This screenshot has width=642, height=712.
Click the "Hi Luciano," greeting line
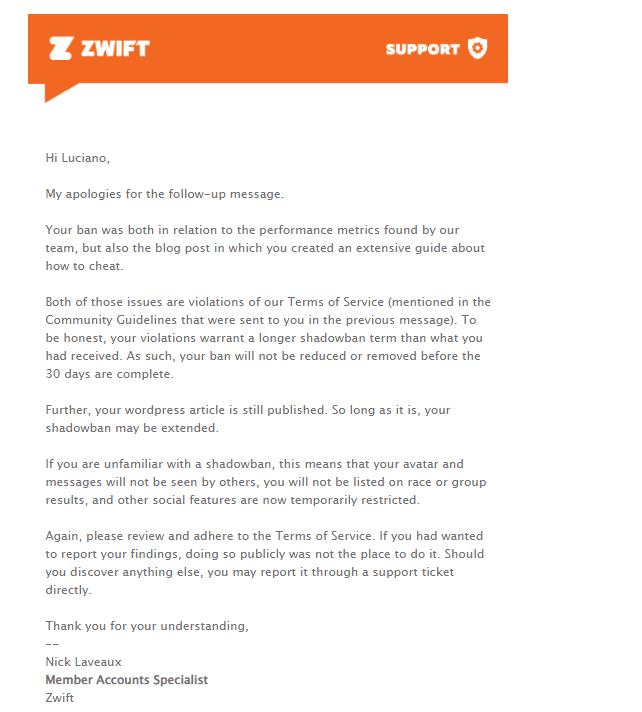coord(78,158)
